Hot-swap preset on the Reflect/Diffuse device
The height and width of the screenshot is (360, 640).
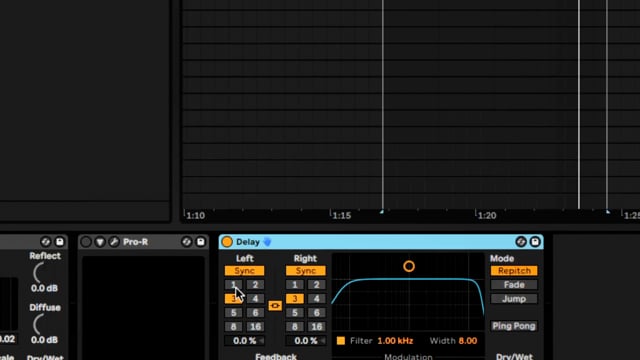tap(45, 242)
